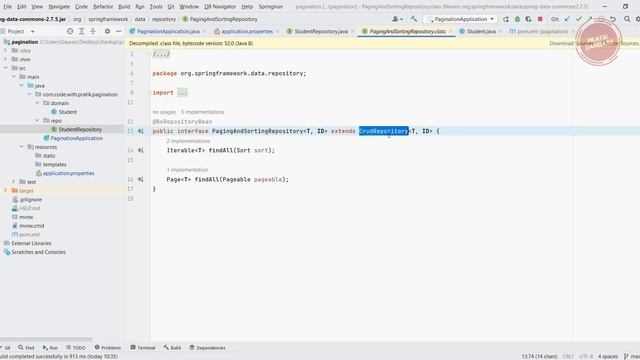This screenshot has width=640, height=360.
Task: Open the Dependencies tool window
Action: 207,348
